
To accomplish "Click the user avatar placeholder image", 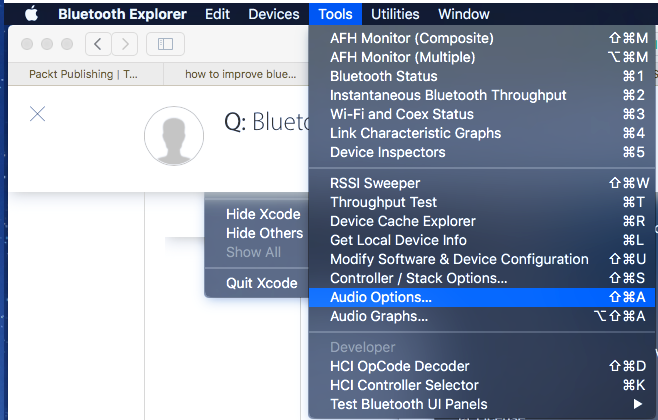I will (x=174, y=136).
